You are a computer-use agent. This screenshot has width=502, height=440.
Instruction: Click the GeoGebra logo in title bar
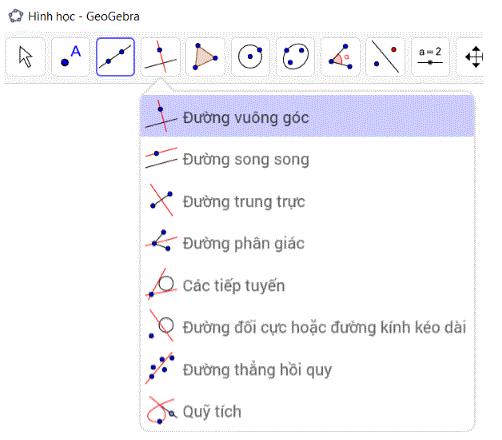point(16,16)
